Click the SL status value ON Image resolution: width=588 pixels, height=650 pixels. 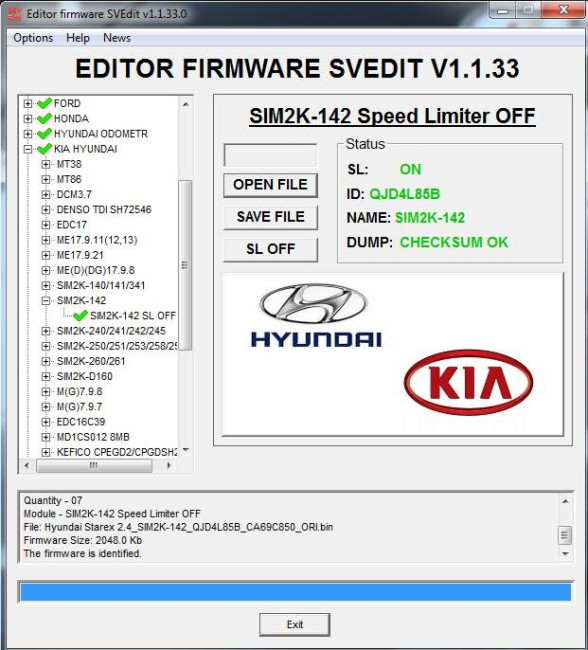tap(410, 170)
